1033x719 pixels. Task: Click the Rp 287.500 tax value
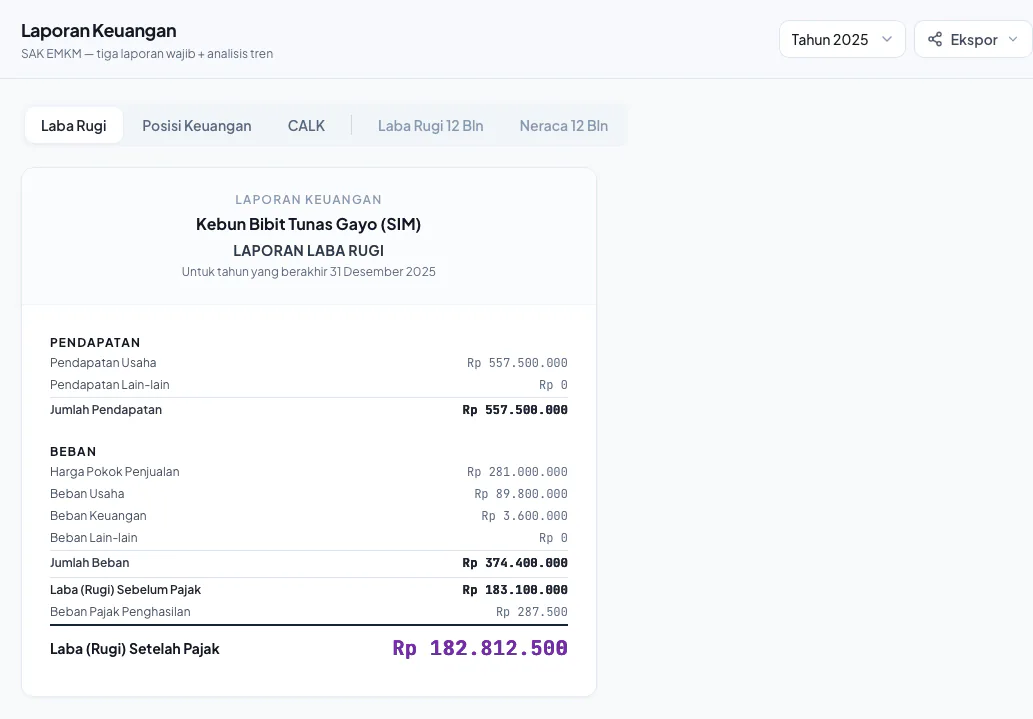point(532,612)
